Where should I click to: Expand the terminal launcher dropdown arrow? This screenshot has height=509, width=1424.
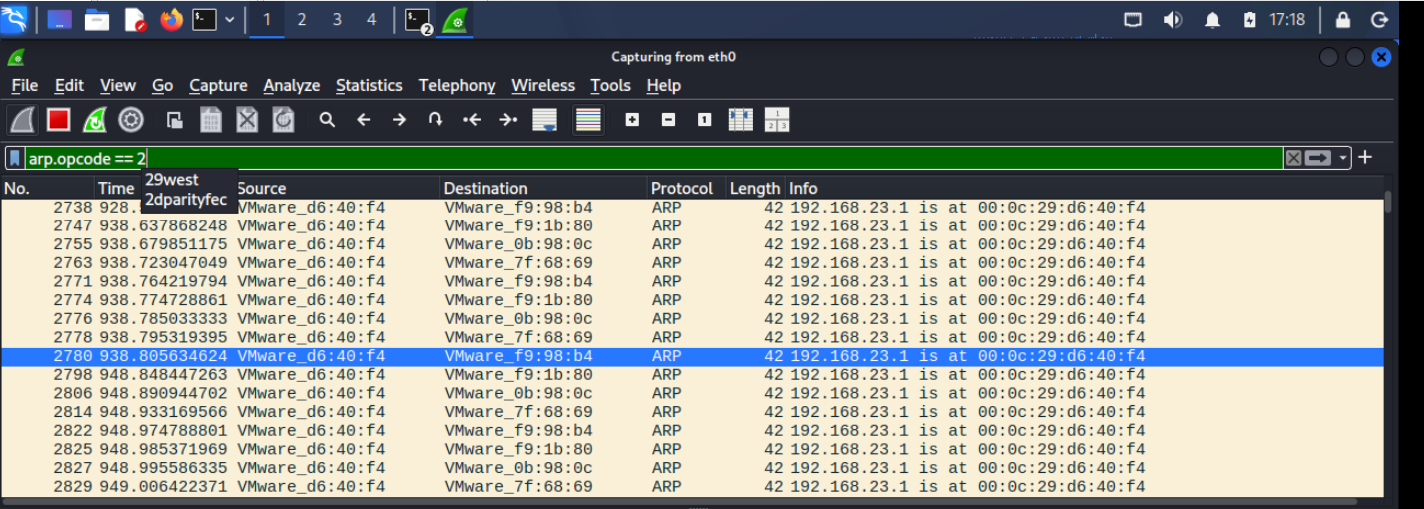pos(230,19)
